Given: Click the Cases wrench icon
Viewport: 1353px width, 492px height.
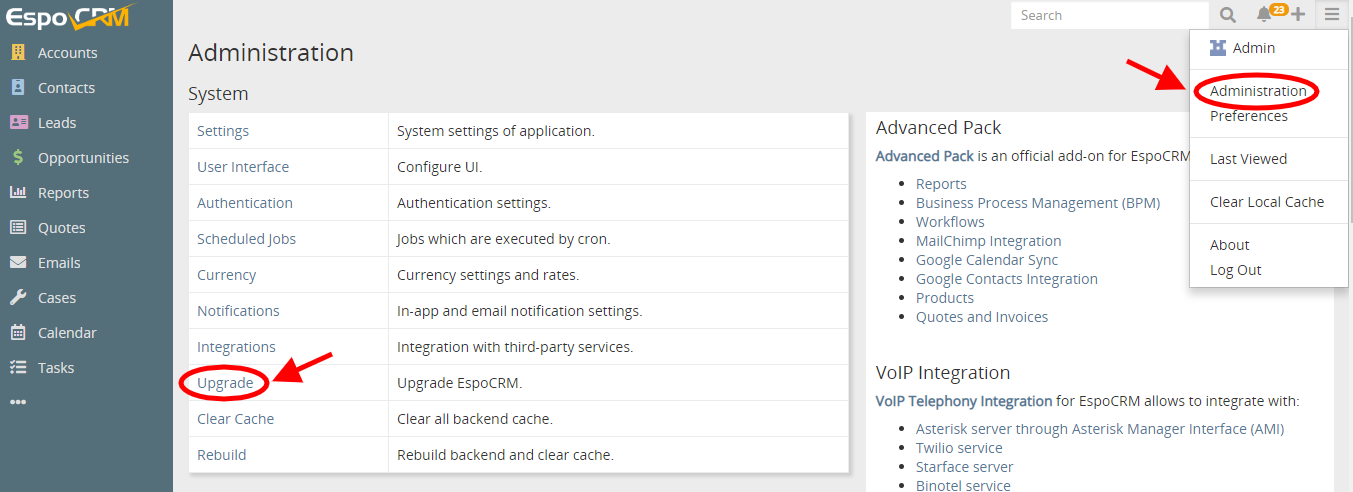Looking at the screenshot, I should [x=18, y=298].
